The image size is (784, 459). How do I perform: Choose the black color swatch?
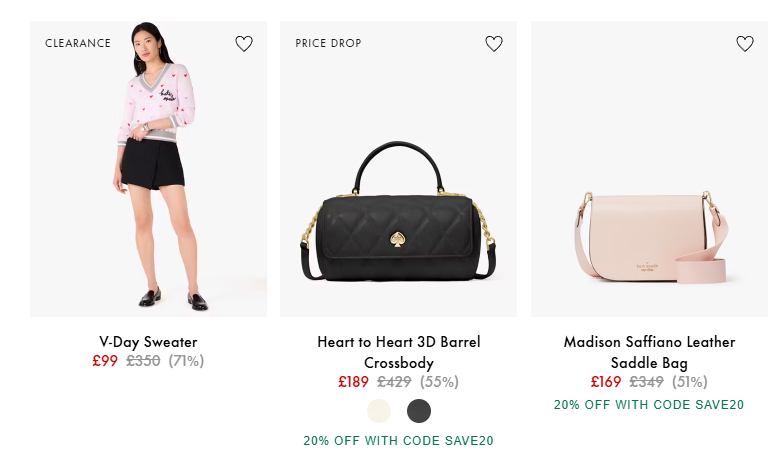(419, 411)
